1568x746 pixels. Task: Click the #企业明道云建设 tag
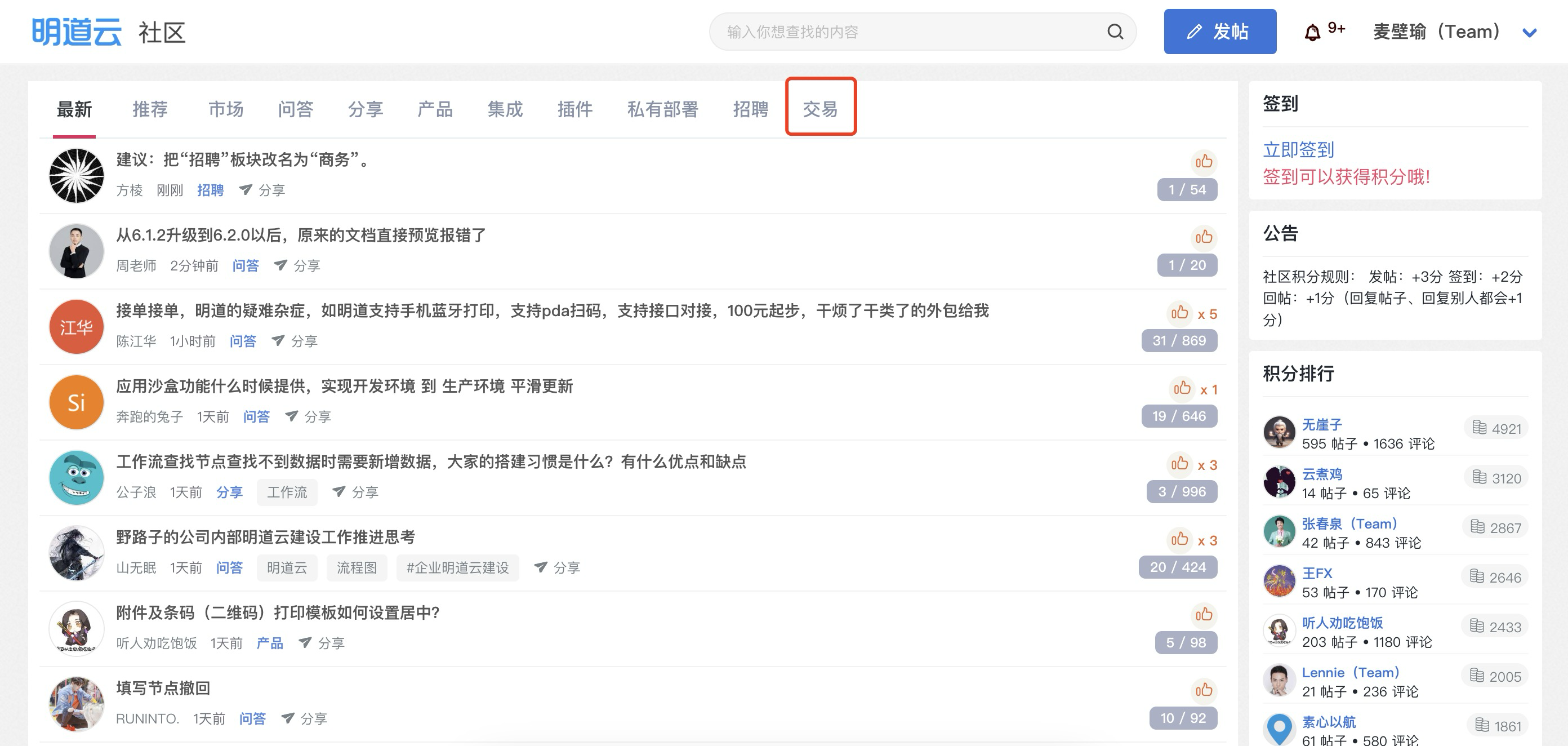tap(457, 567)
